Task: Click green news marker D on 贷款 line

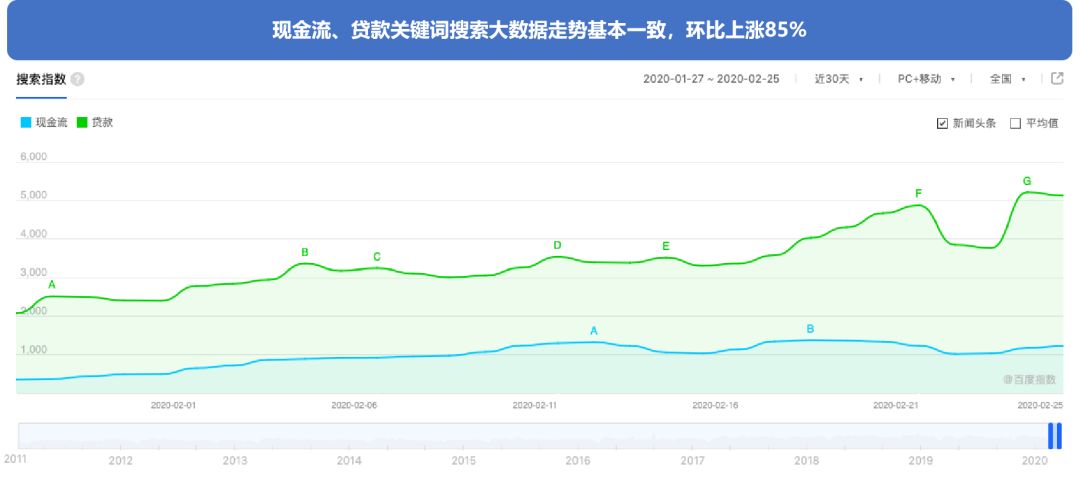Action: 557,245
